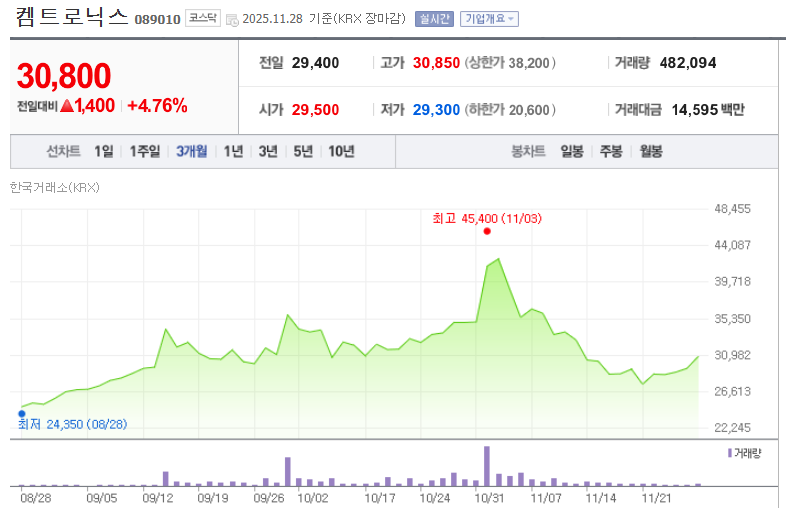This screenshot has width=786, height=508.
Task: Click the stock code 089010
Action: 157,20
